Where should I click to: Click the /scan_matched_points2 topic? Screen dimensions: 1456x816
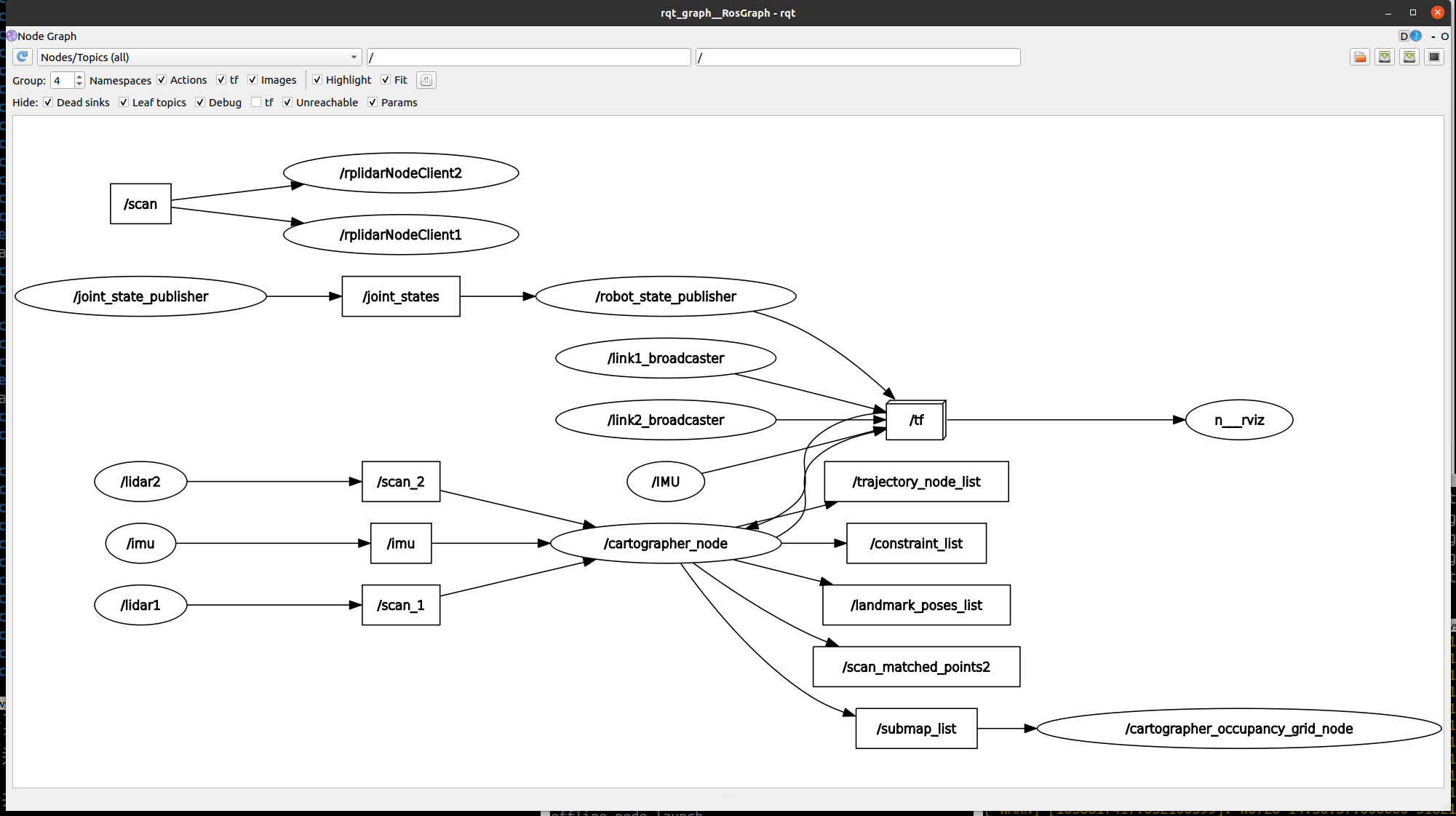pyautogui.click(x=916, y=667)
